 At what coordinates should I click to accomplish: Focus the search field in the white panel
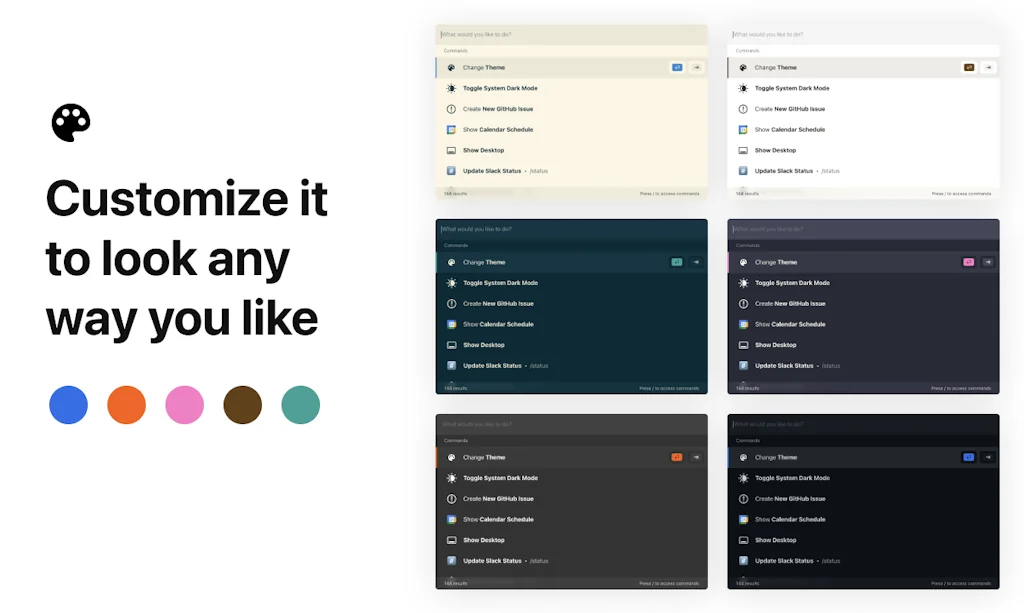pos(862,35)
